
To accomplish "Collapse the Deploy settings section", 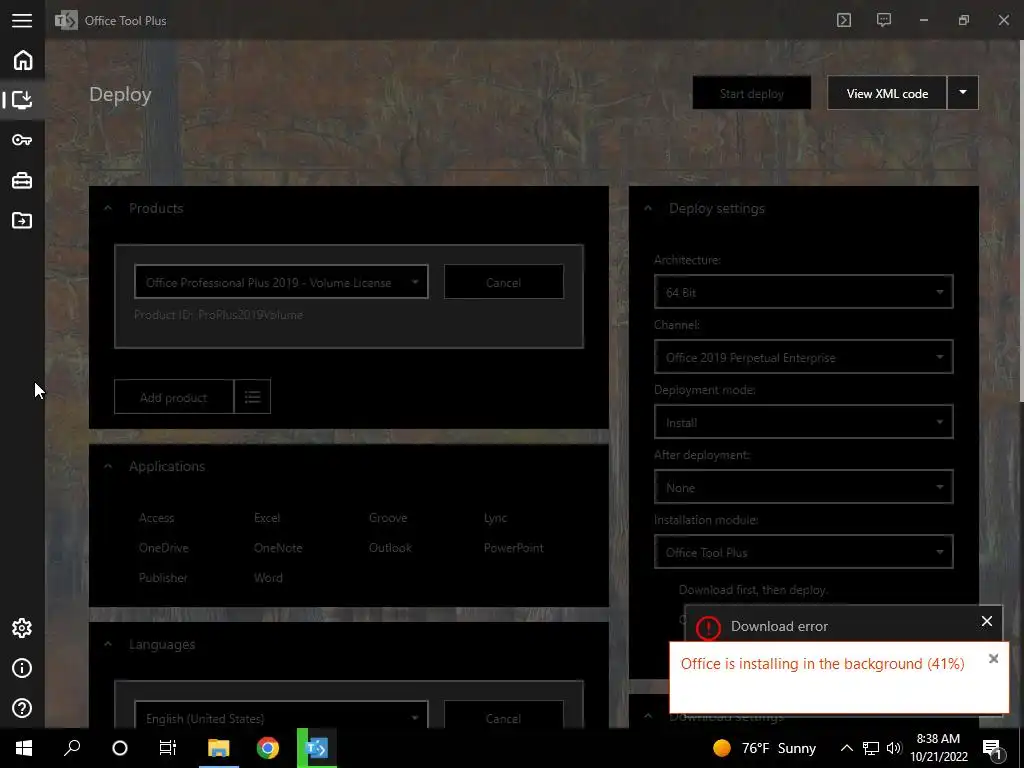I will coord(648,208).
